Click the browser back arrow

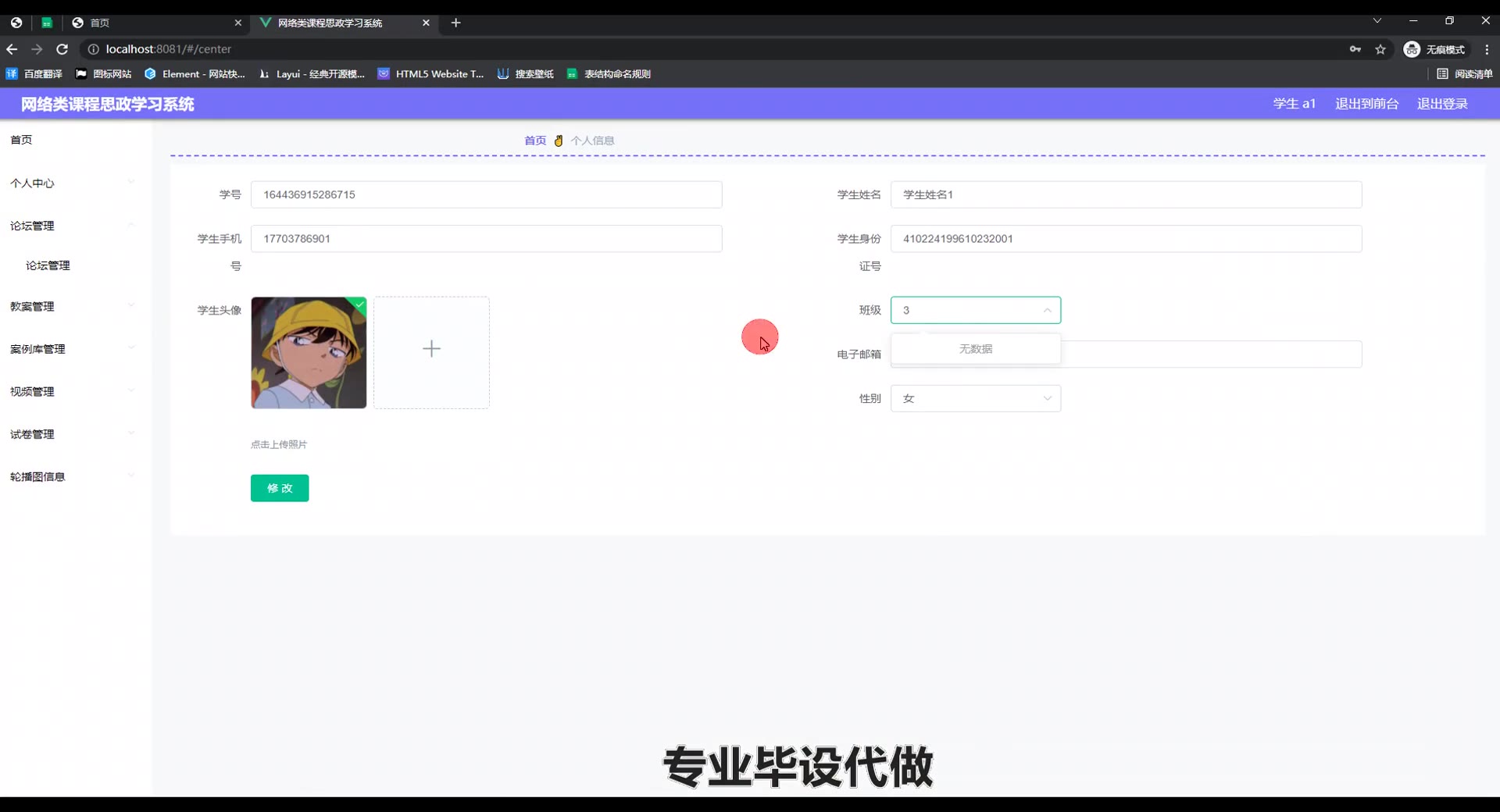12,49
